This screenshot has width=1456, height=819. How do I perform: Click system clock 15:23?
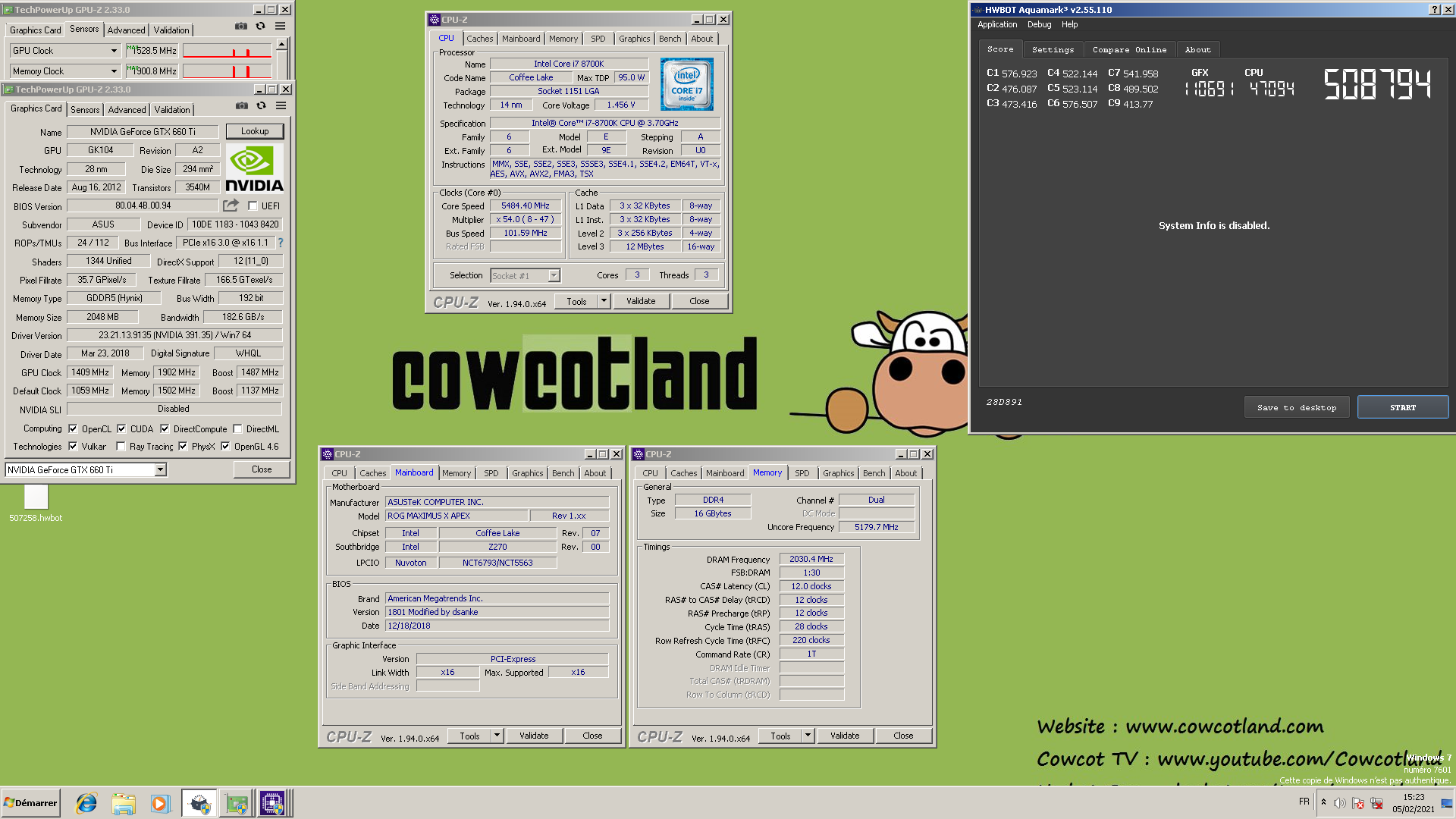(x=1413, y=797)
